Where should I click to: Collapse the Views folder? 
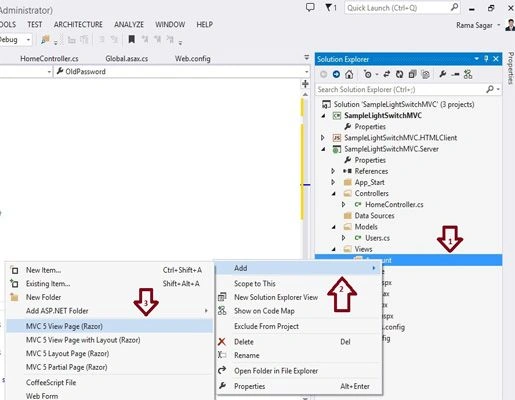click(x=334, y=249)
